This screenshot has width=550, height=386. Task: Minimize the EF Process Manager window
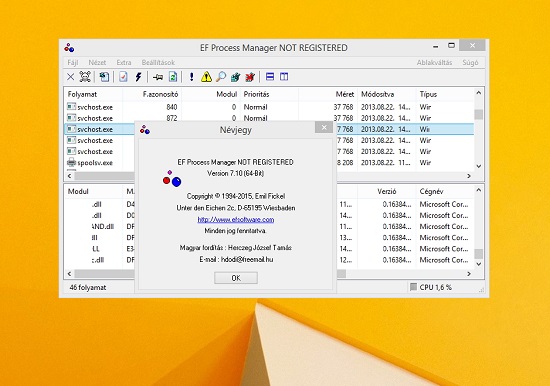[x=436, y=46]
